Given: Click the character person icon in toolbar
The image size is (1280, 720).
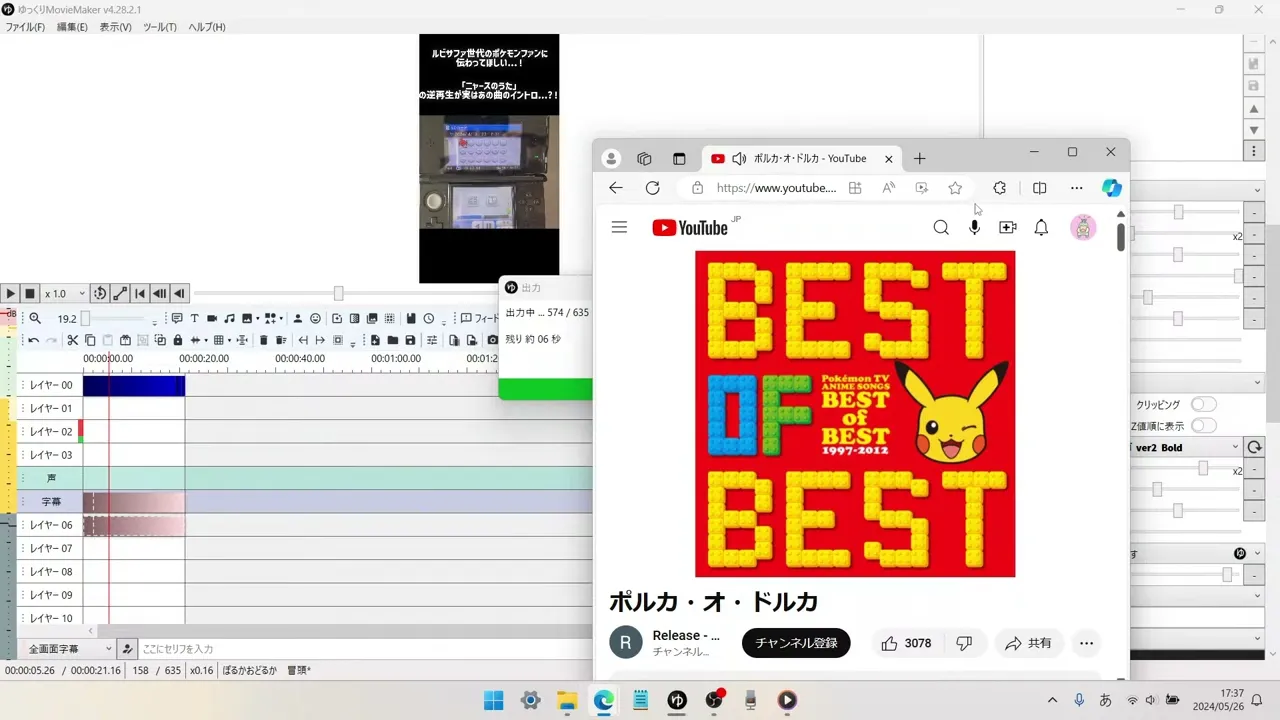Looking at the screenshot, I should tap(297, 318).
